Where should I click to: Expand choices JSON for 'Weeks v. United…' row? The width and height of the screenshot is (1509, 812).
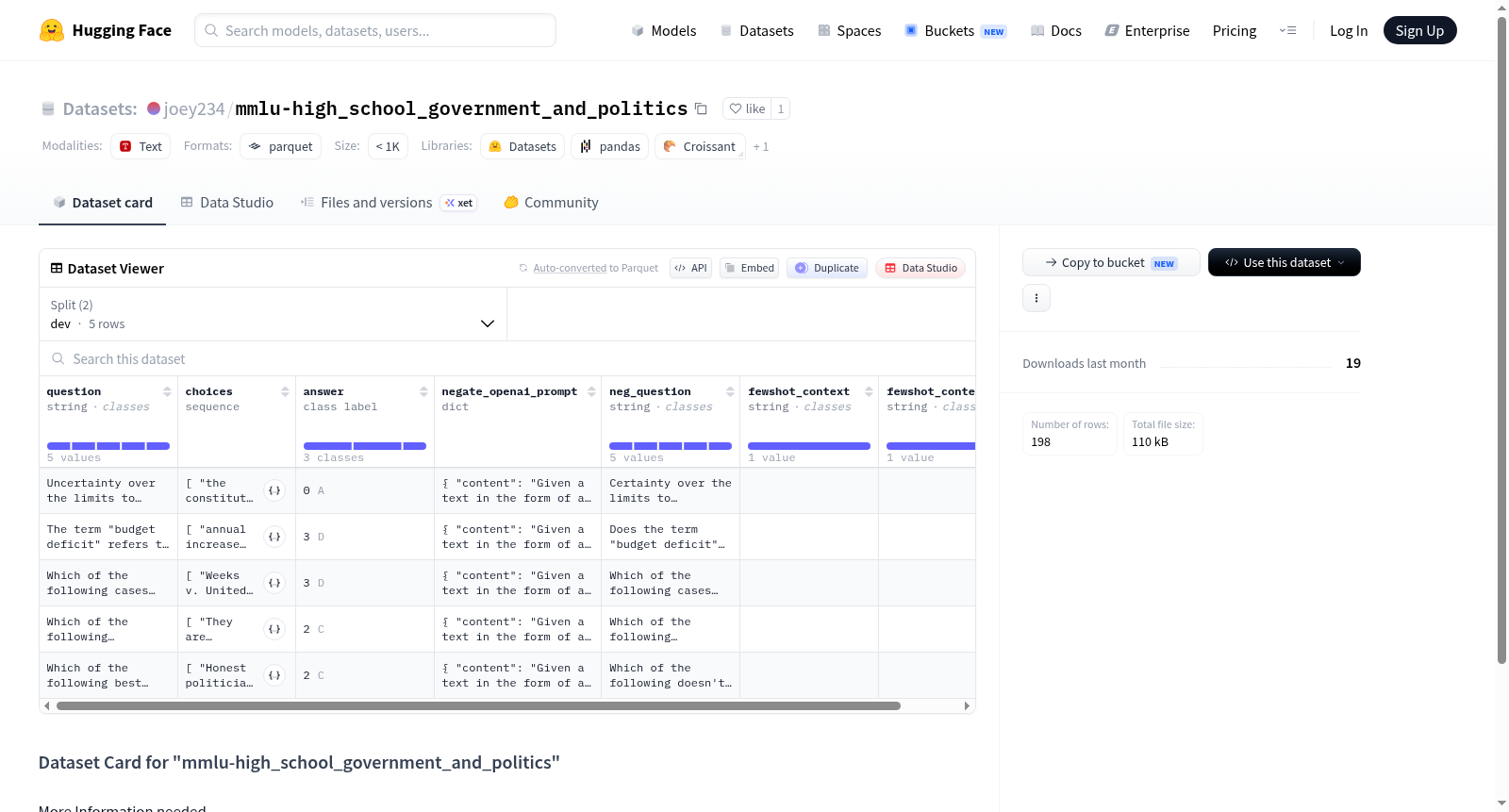pos(274,583)
